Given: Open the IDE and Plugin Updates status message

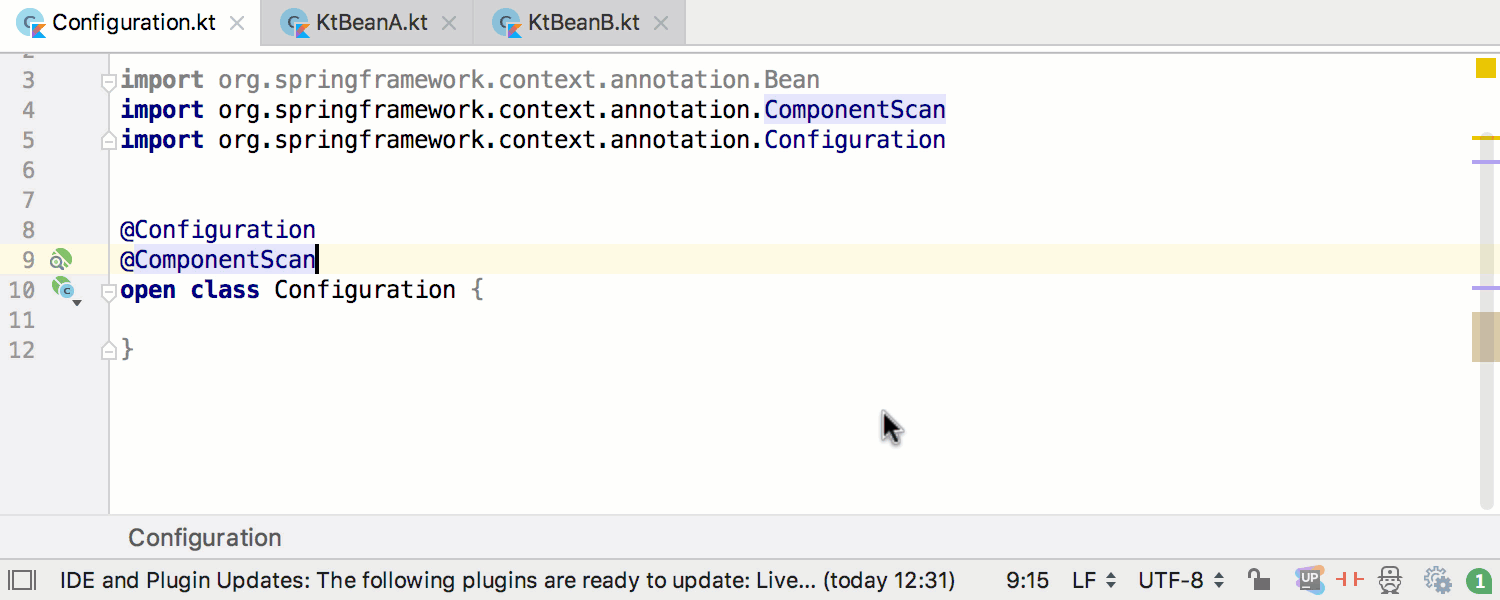Looking at the screenshot, I should [x=508, y=580].
